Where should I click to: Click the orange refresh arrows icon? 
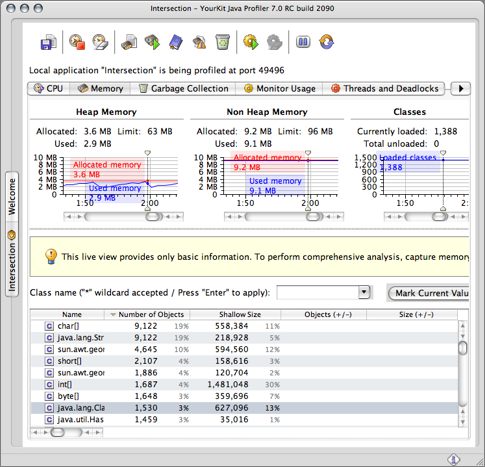[x=326, y=42]
